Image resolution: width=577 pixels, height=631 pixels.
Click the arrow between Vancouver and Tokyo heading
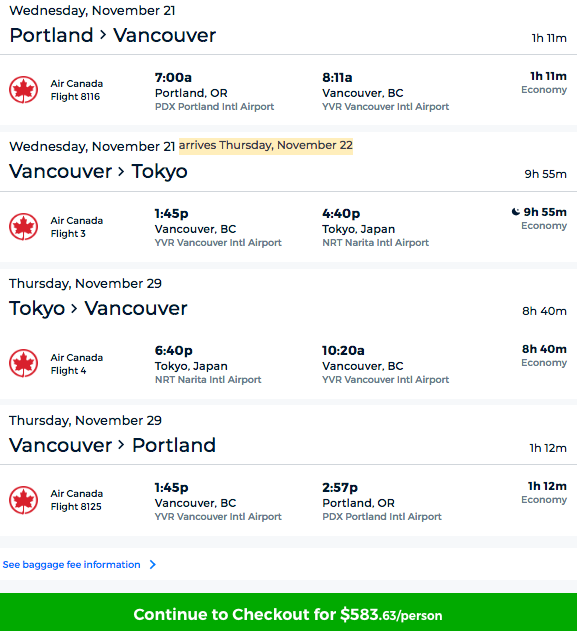tap(121, 172)
